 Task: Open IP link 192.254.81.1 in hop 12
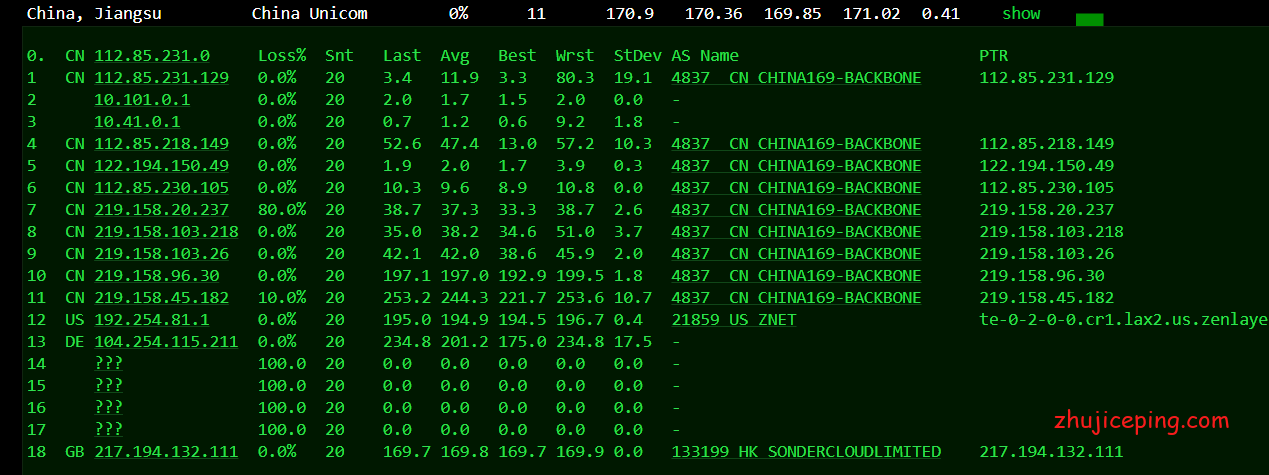(x=152, y=320)
